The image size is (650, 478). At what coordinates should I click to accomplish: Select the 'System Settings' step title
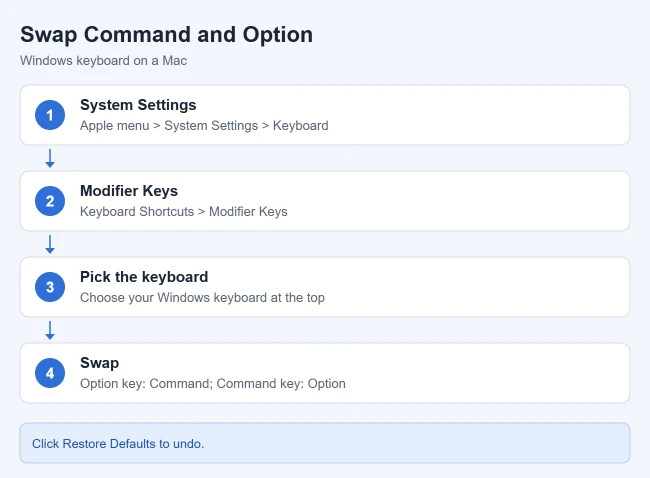pyautogui.click(x=138, y=105)
